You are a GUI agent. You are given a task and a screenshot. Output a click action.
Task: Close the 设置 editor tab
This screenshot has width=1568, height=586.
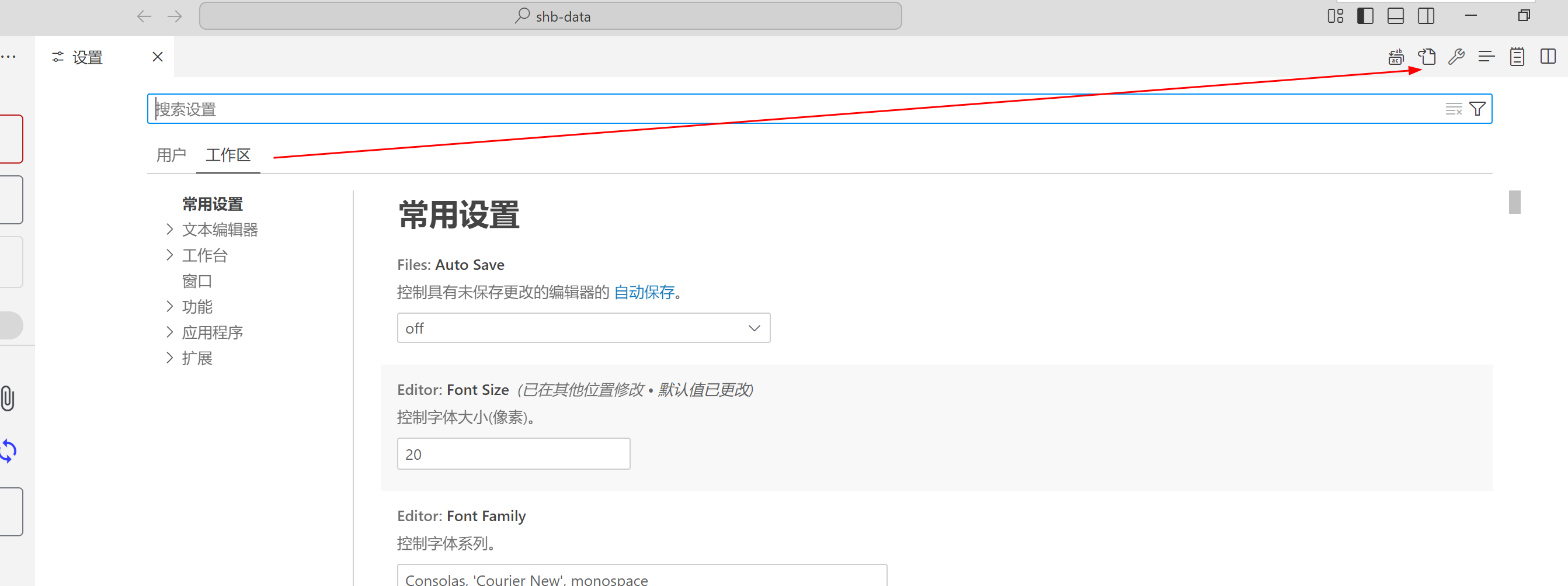pos(158,57)
